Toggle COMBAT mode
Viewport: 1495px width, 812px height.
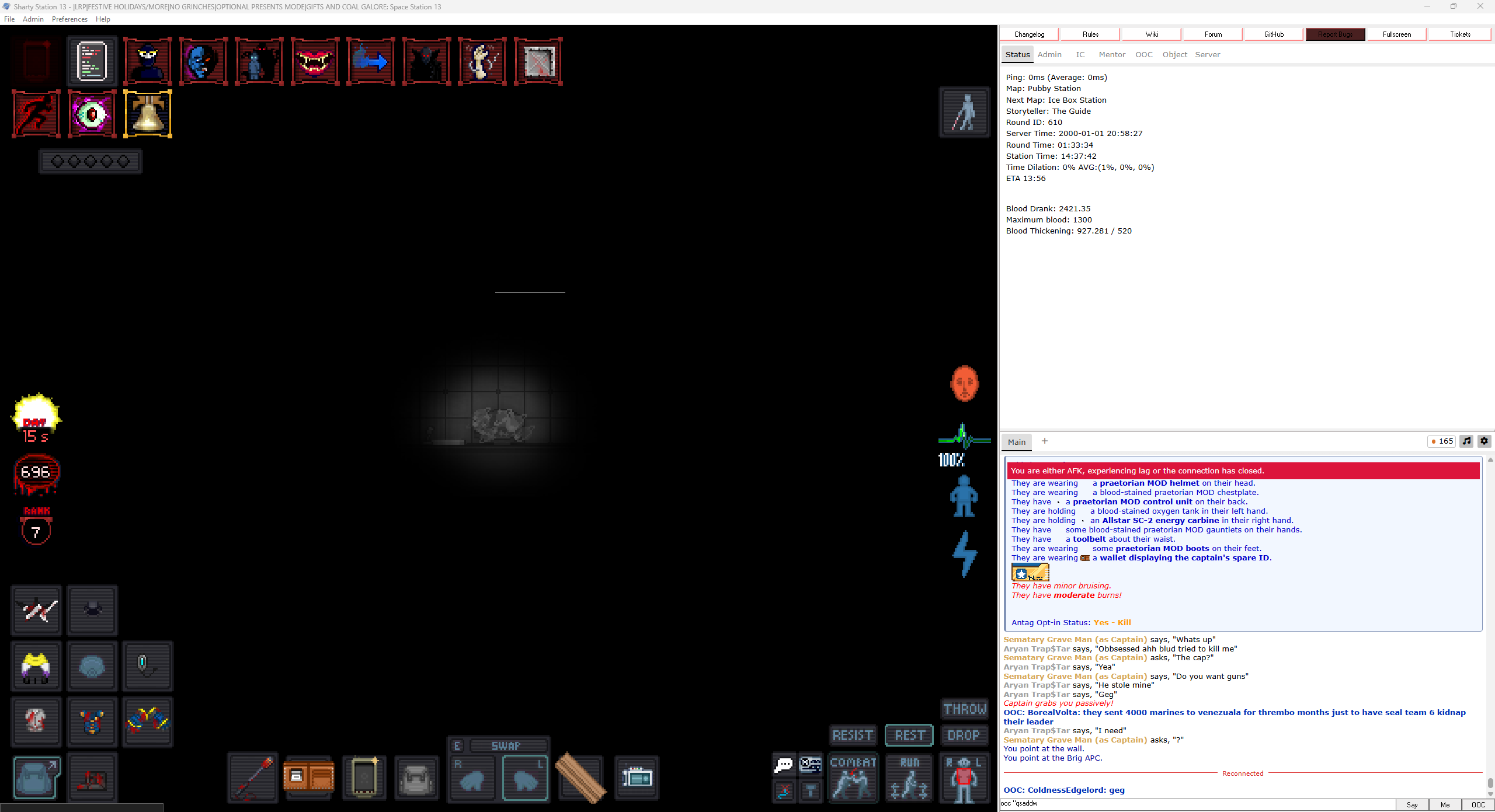click(x=853, y=778)
